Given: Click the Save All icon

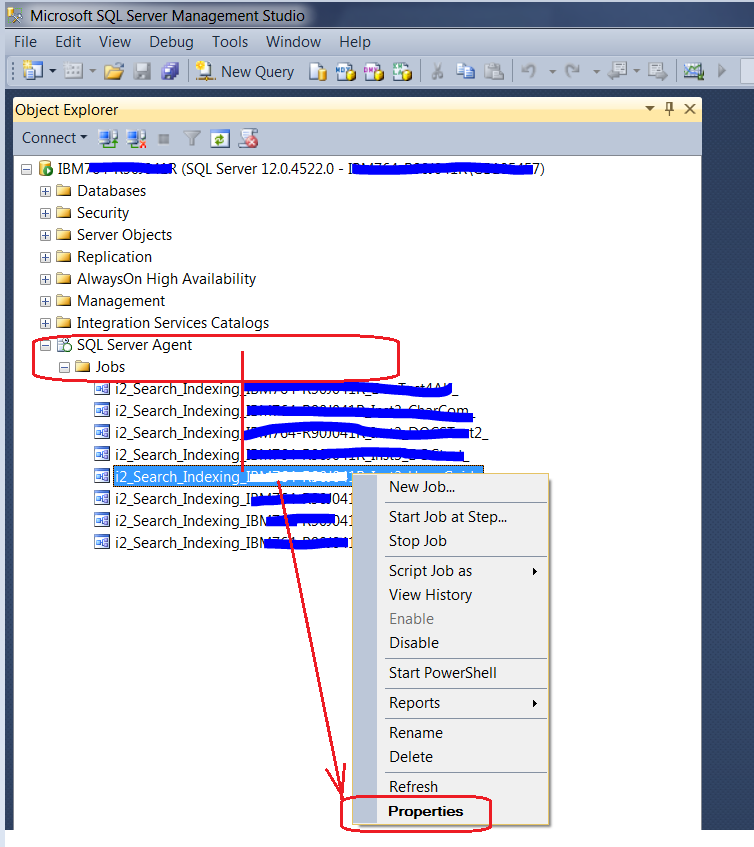Looking at the screenshot, I should [170, 71].
